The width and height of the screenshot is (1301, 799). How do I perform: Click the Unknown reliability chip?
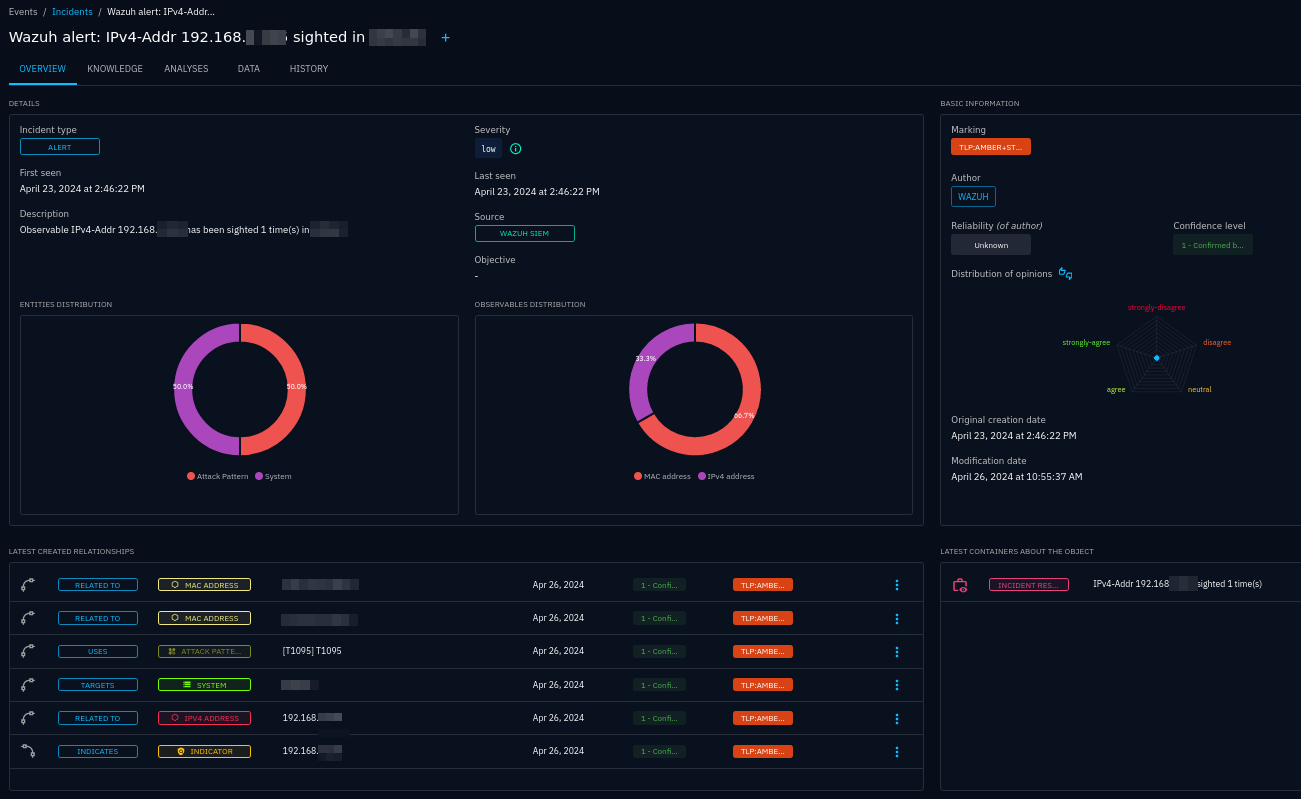(991, 245)
